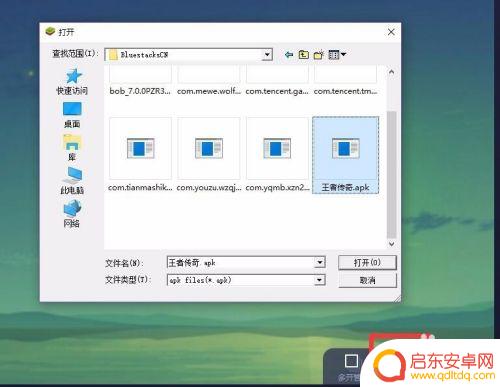Select the com.youzu.wzqj... apk file thumbnail

(209, 148)
